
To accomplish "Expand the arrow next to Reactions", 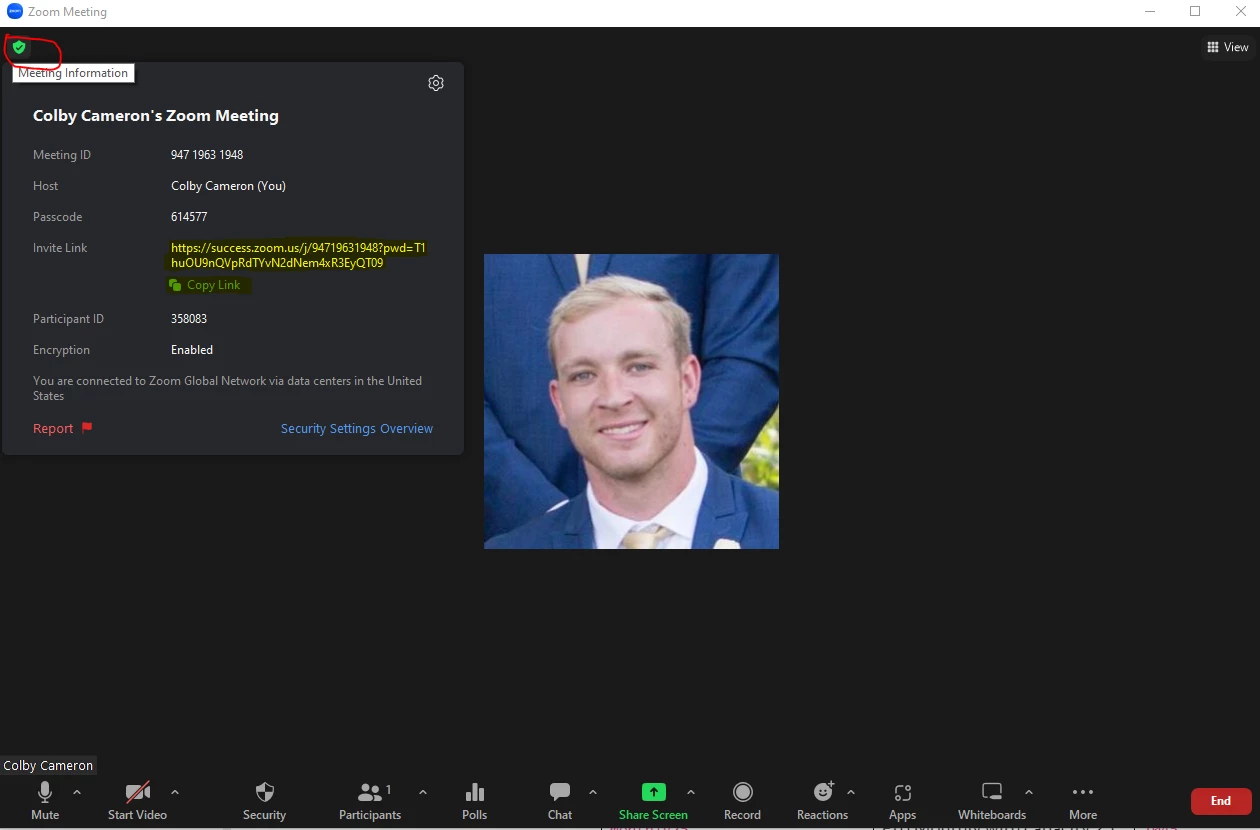I will pos(851,792).
